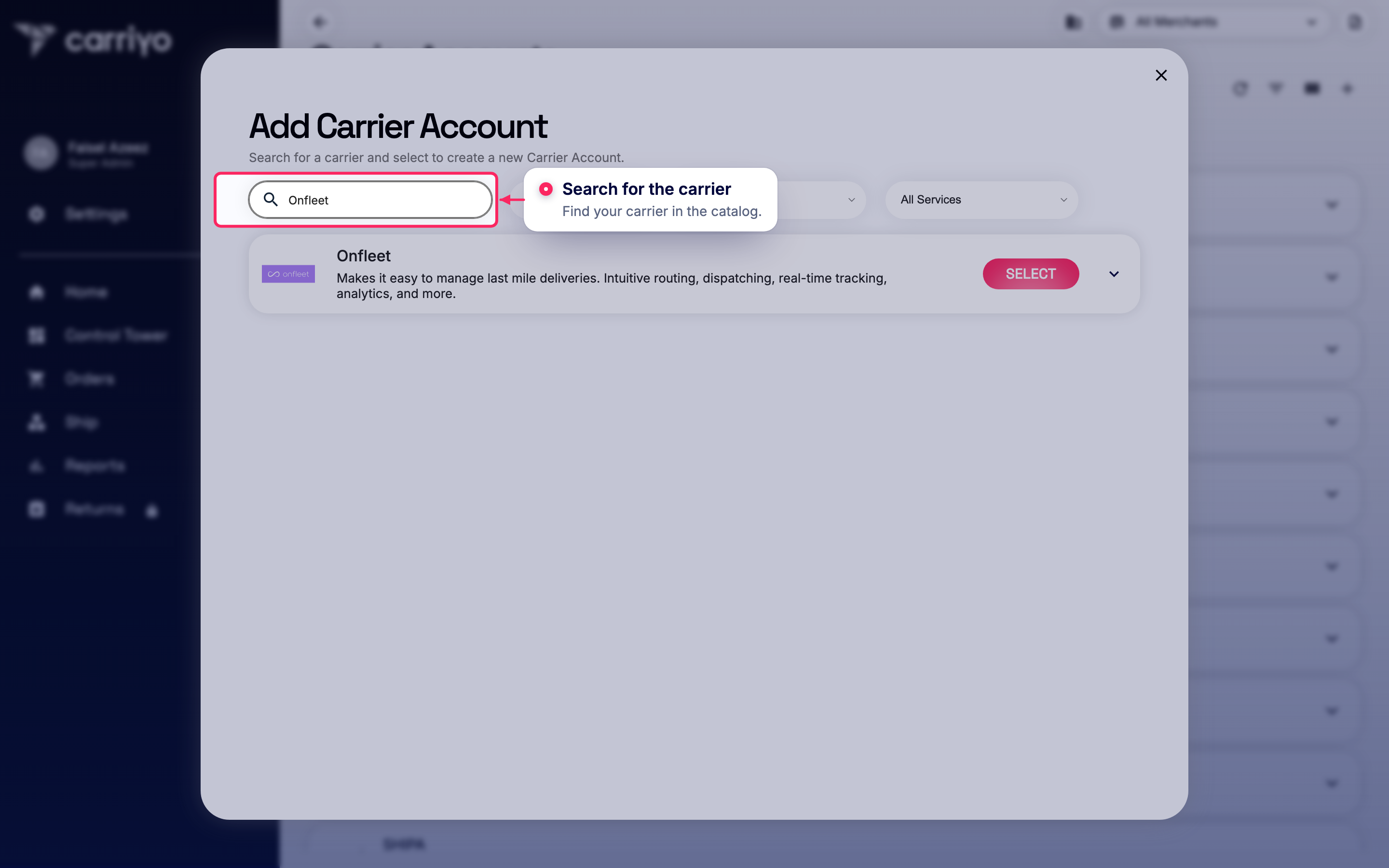Open Ship in the sidebar
The height and width of the screenshot is (868, 1389).
(82, 422)
